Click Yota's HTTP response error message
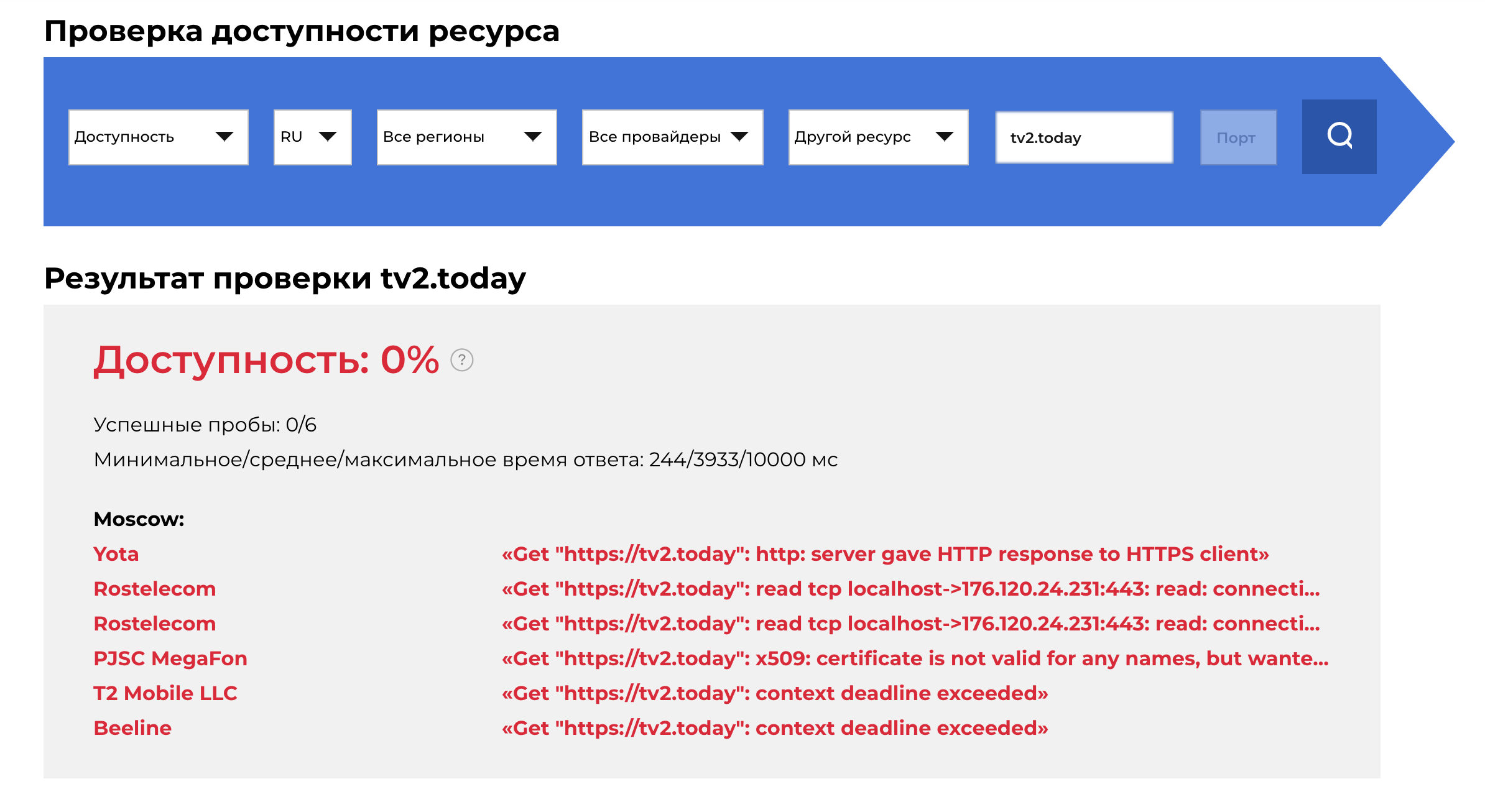Image resolution: width=1485 pixels, height=812 pixels. (x=885, y=554)
